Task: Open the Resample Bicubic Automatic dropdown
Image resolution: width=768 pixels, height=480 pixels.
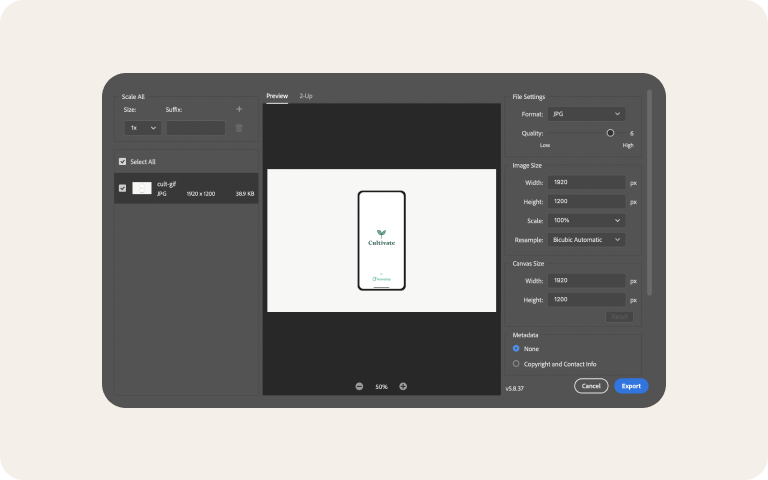Action: 586,240
